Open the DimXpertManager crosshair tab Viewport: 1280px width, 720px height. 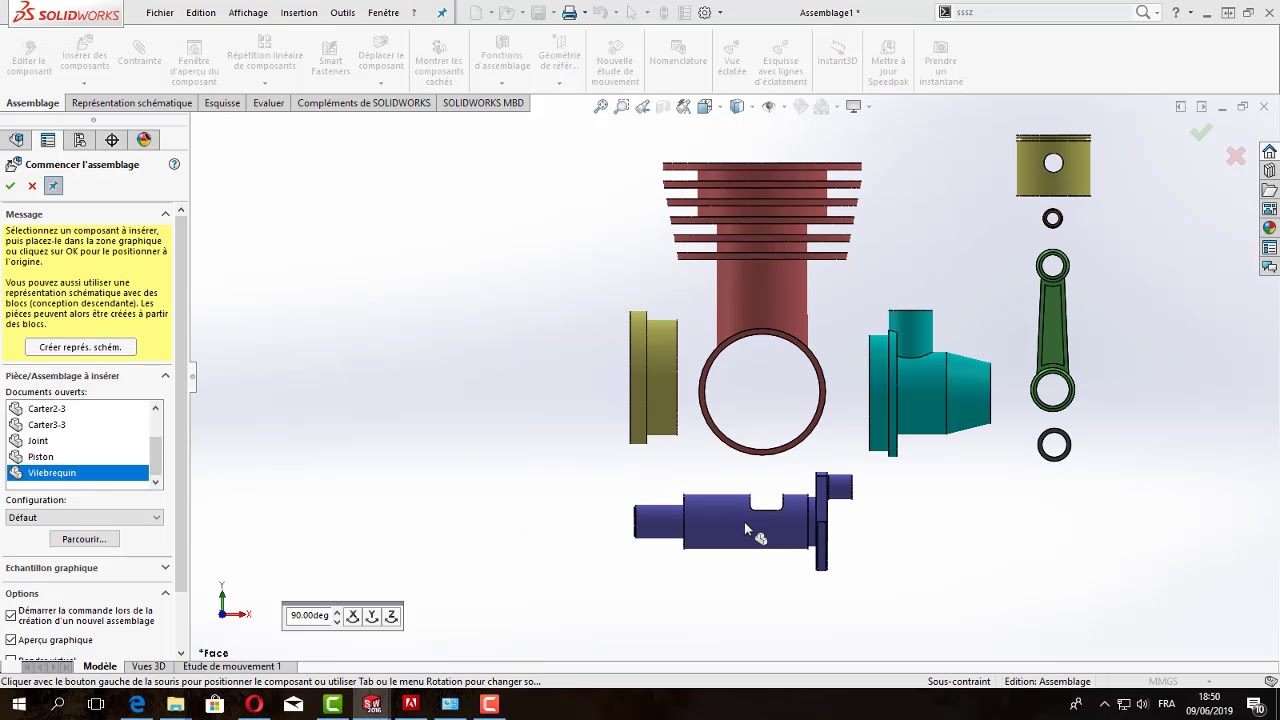(112, 140)
